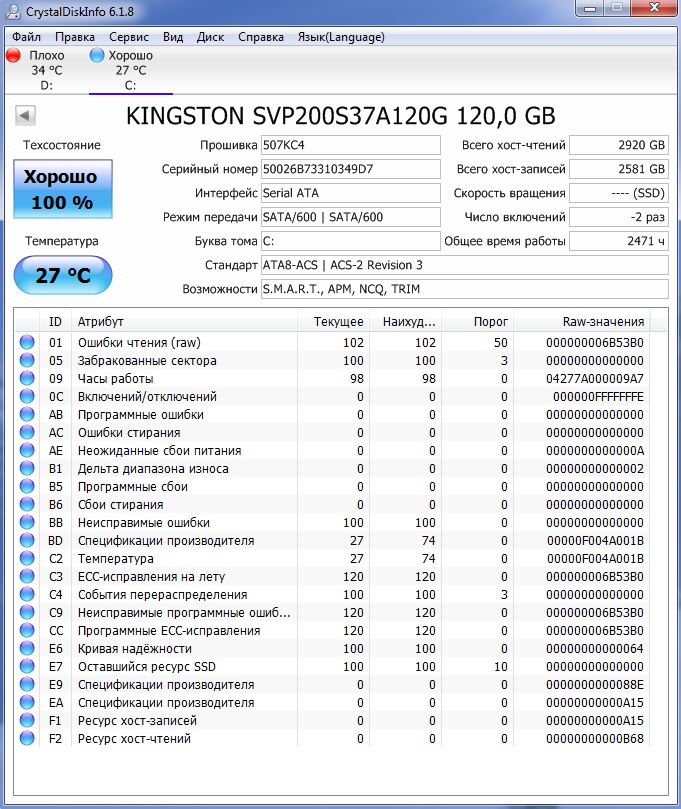Click the rotation speed value ---- (SSD)
The image size is (681, 809).
tap(619, 193)
